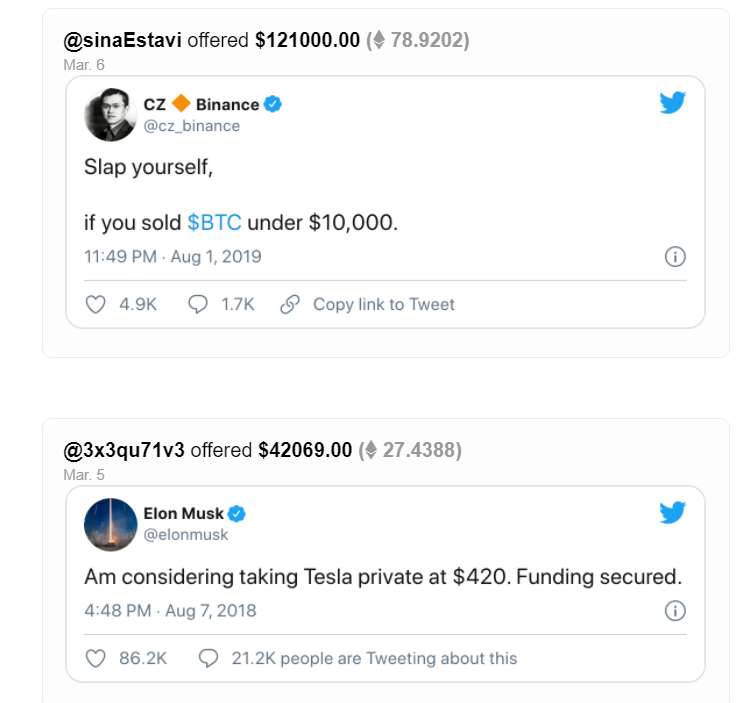Viewport: 737px width, 703px height.
Task: Click the Twitter bird in CZ Binance tweet
Action: tap(672, 102)
